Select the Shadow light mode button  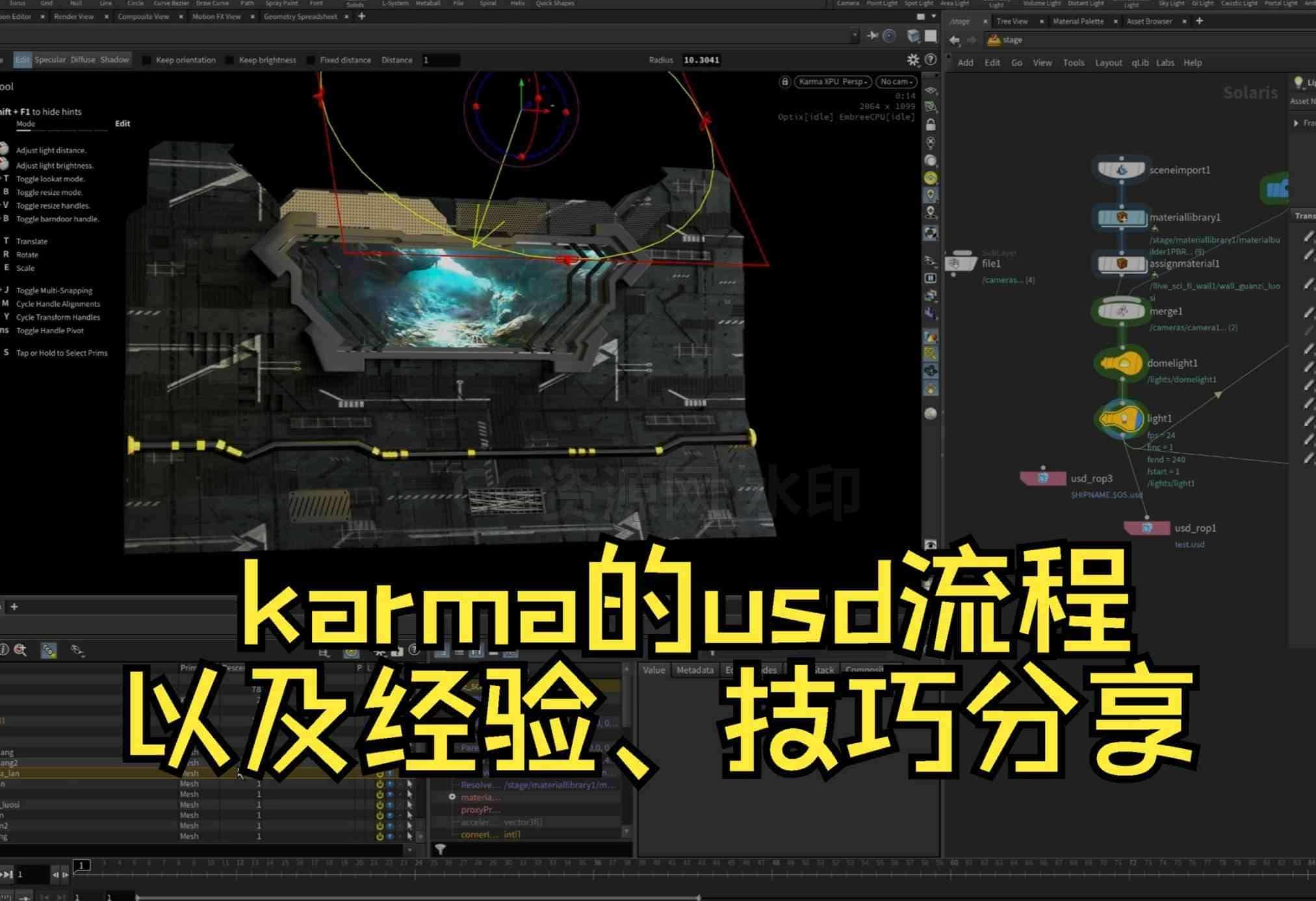(x=114, y=60)
